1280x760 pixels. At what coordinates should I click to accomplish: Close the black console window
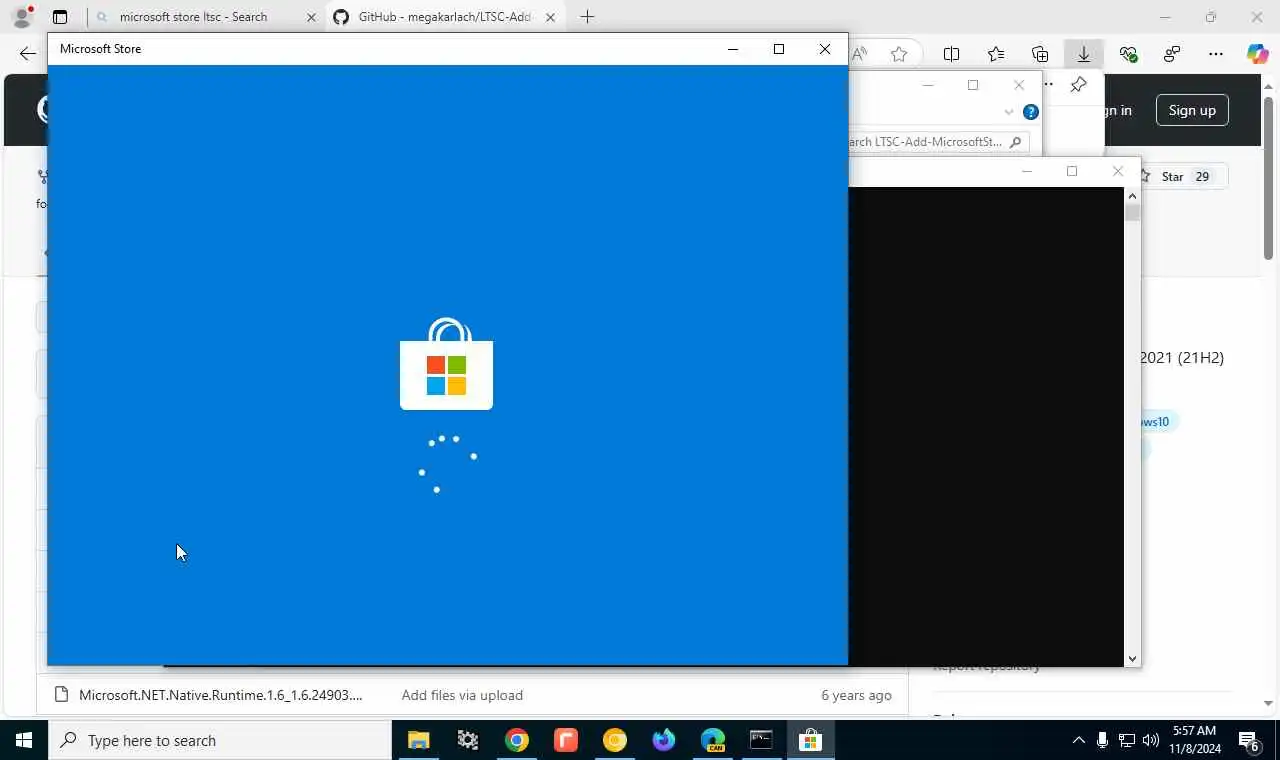[x=1118, y=172]
